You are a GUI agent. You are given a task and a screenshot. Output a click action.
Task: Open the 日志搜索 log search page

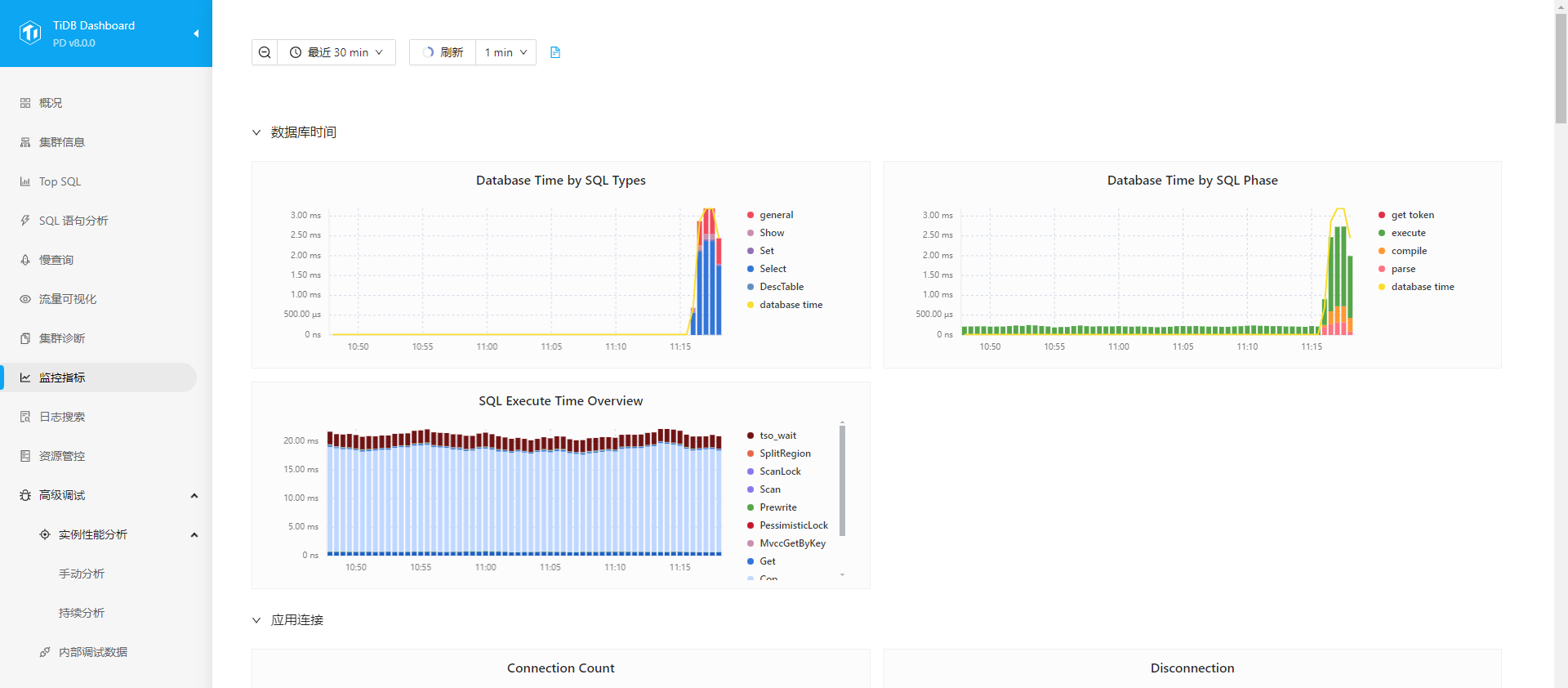(x=62, y=417)
